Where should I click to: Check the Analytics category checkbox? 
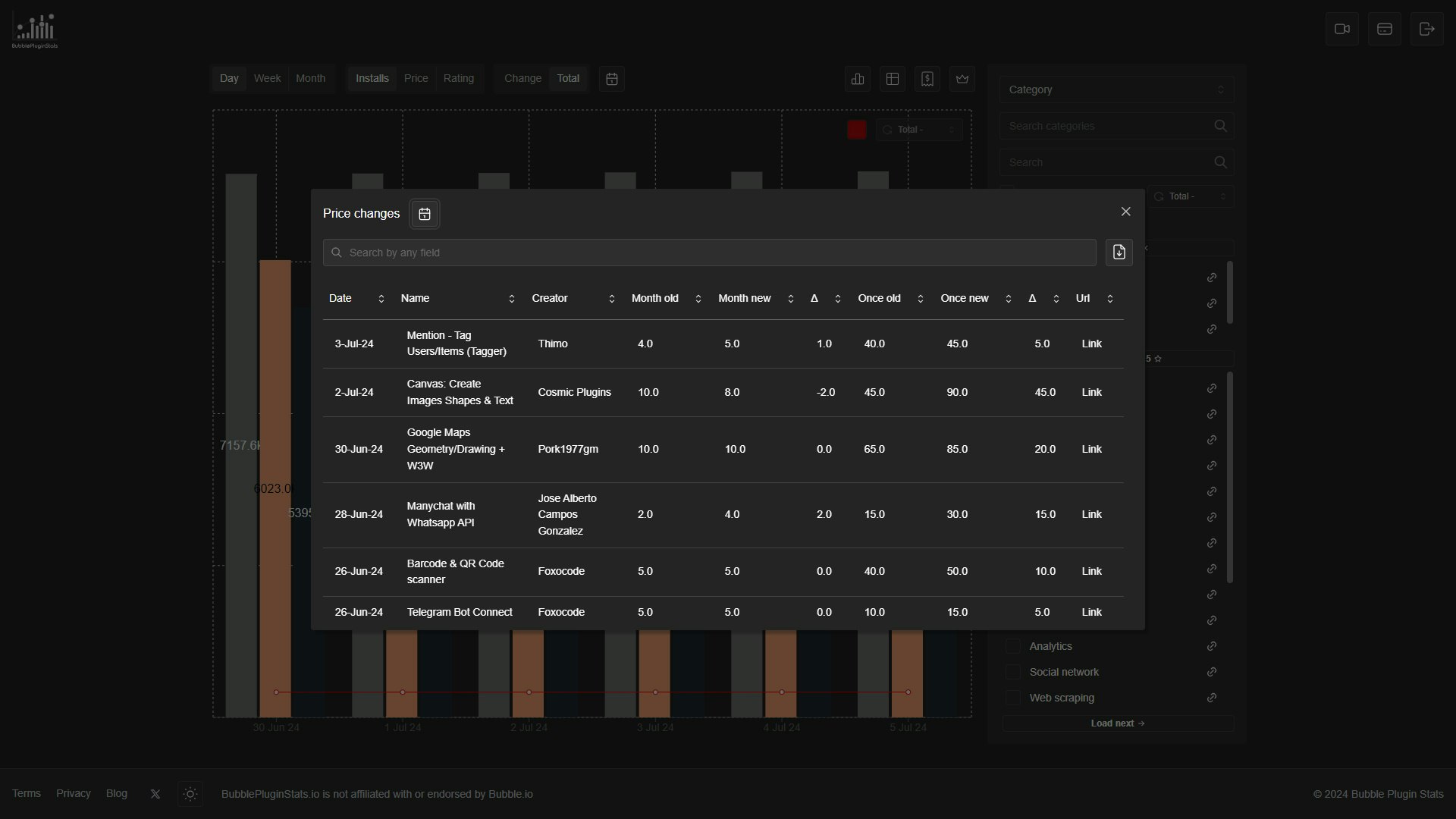pos(1013,647)
